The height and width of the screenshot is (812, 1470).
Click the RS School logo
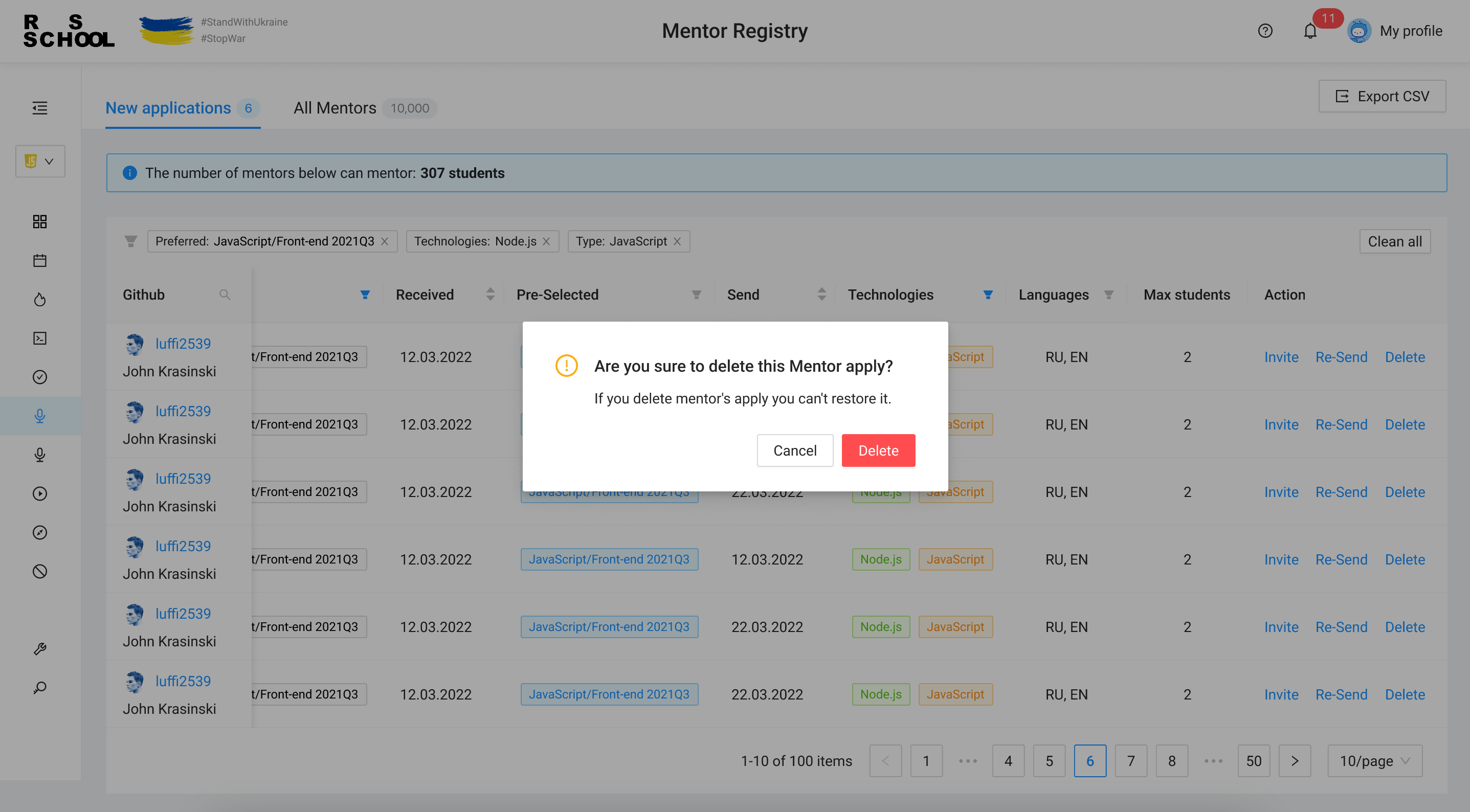coord(69,31)
